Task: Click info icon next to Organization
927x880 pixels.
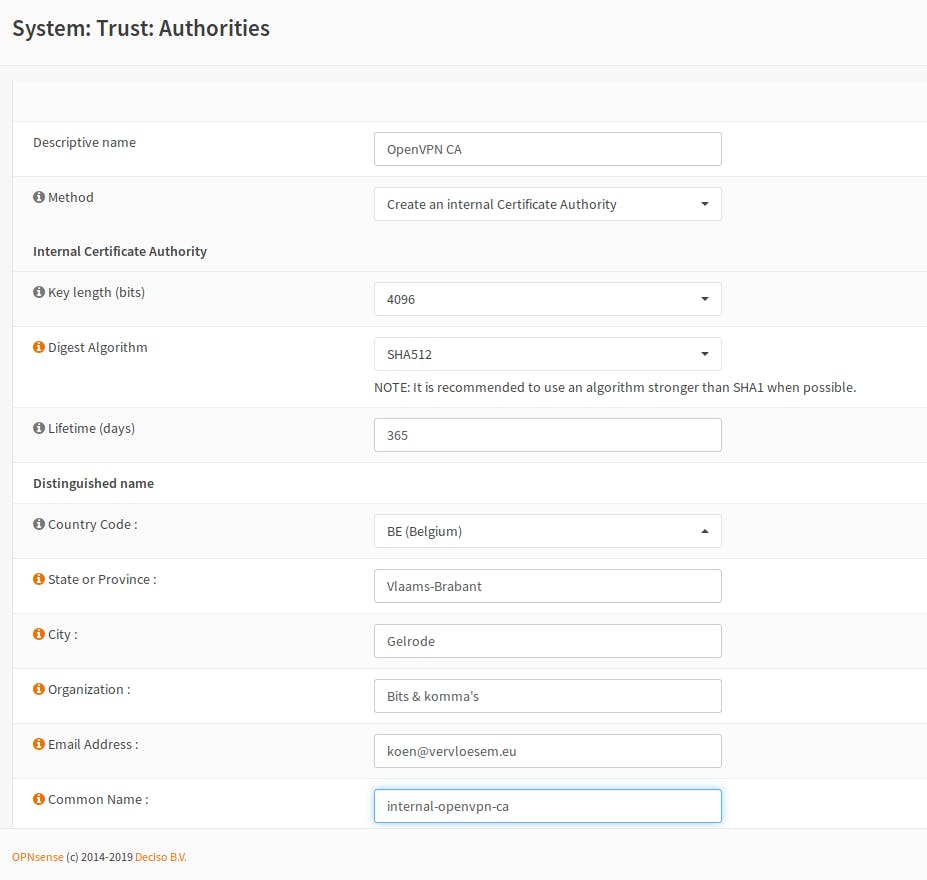Action: (39, 690)
